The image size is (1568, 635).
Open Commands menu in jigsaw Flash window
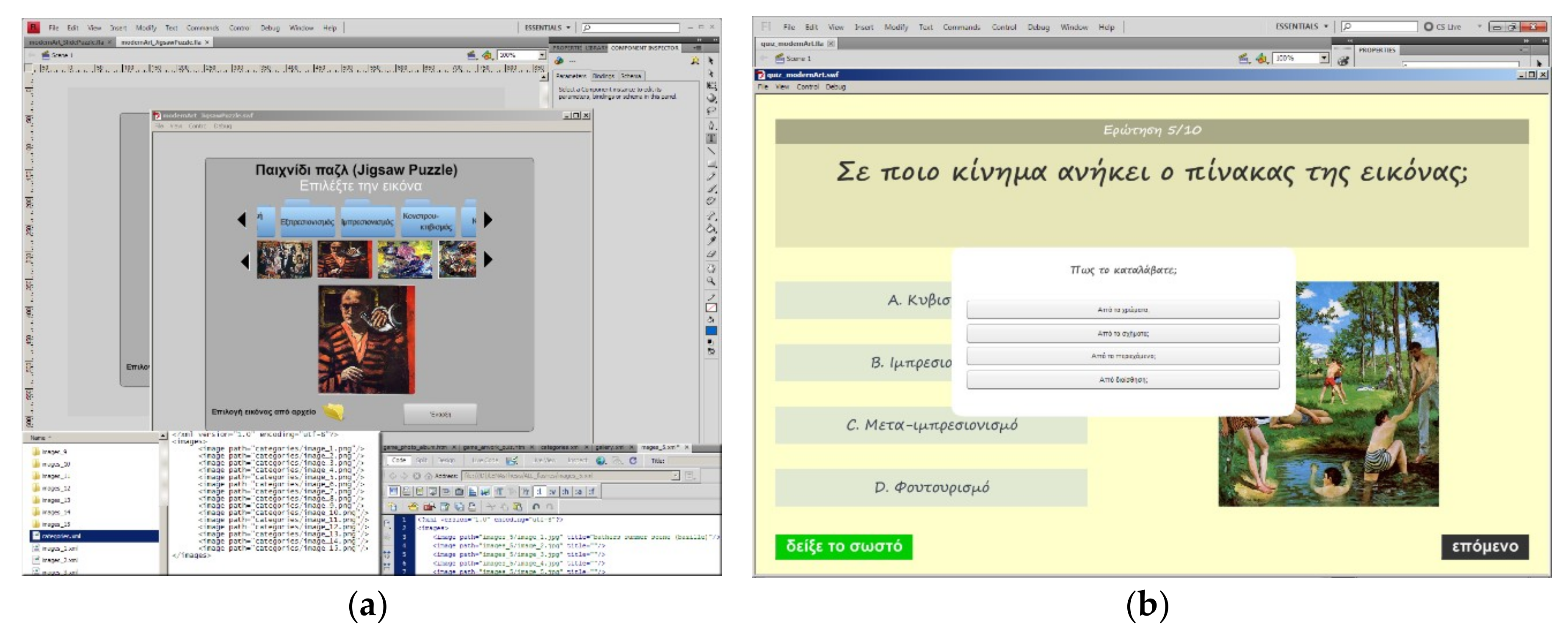click(202, 28)
